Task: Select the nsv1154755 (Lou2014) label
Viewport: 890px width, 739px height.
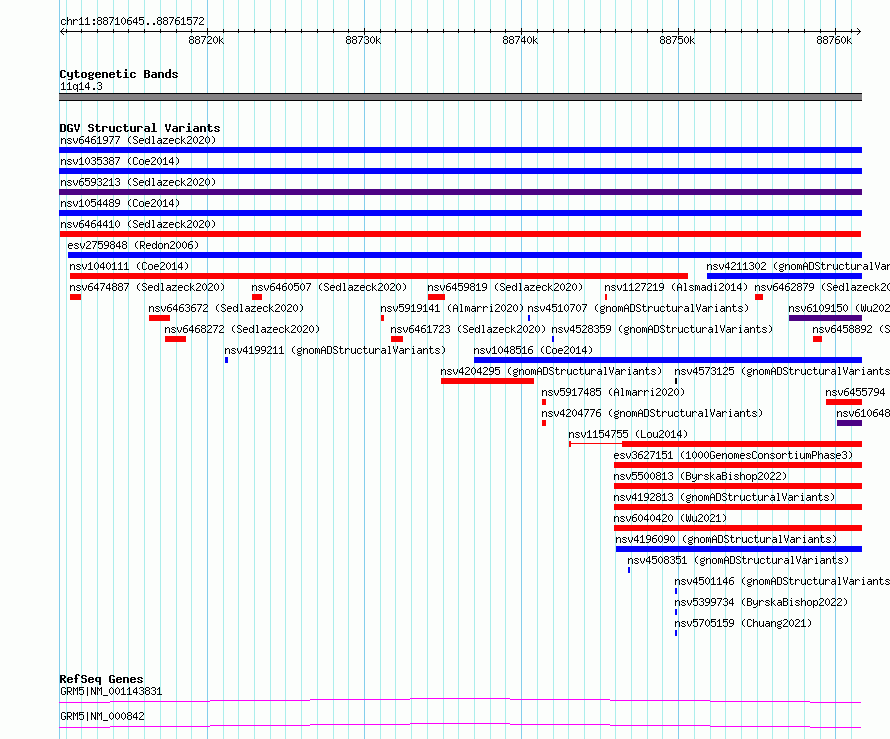Action: 628,434
